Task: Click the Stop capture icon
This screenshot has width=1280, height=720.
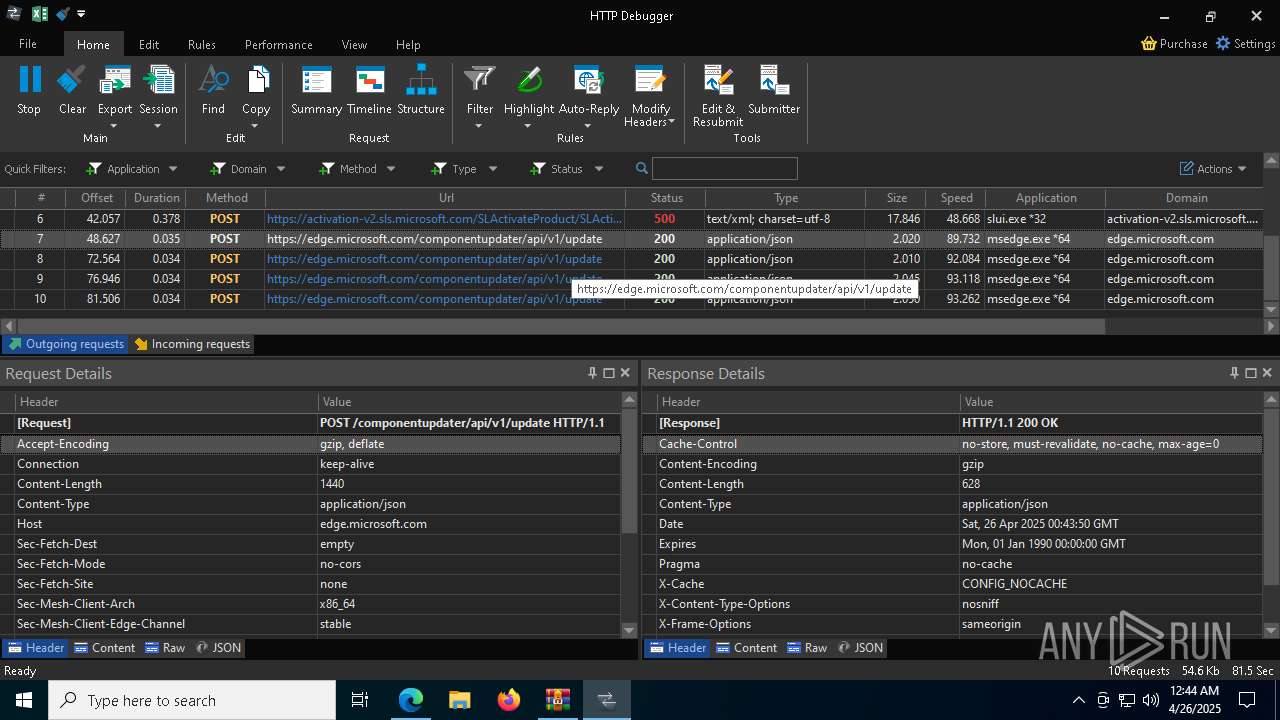Action: pos(29,80)
